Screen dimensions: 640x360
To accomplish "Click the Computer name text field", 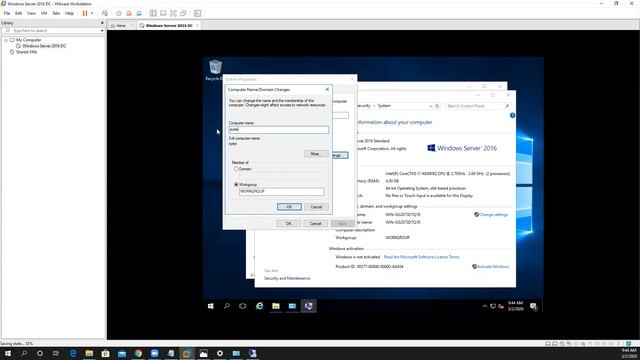I will [278, 130].
